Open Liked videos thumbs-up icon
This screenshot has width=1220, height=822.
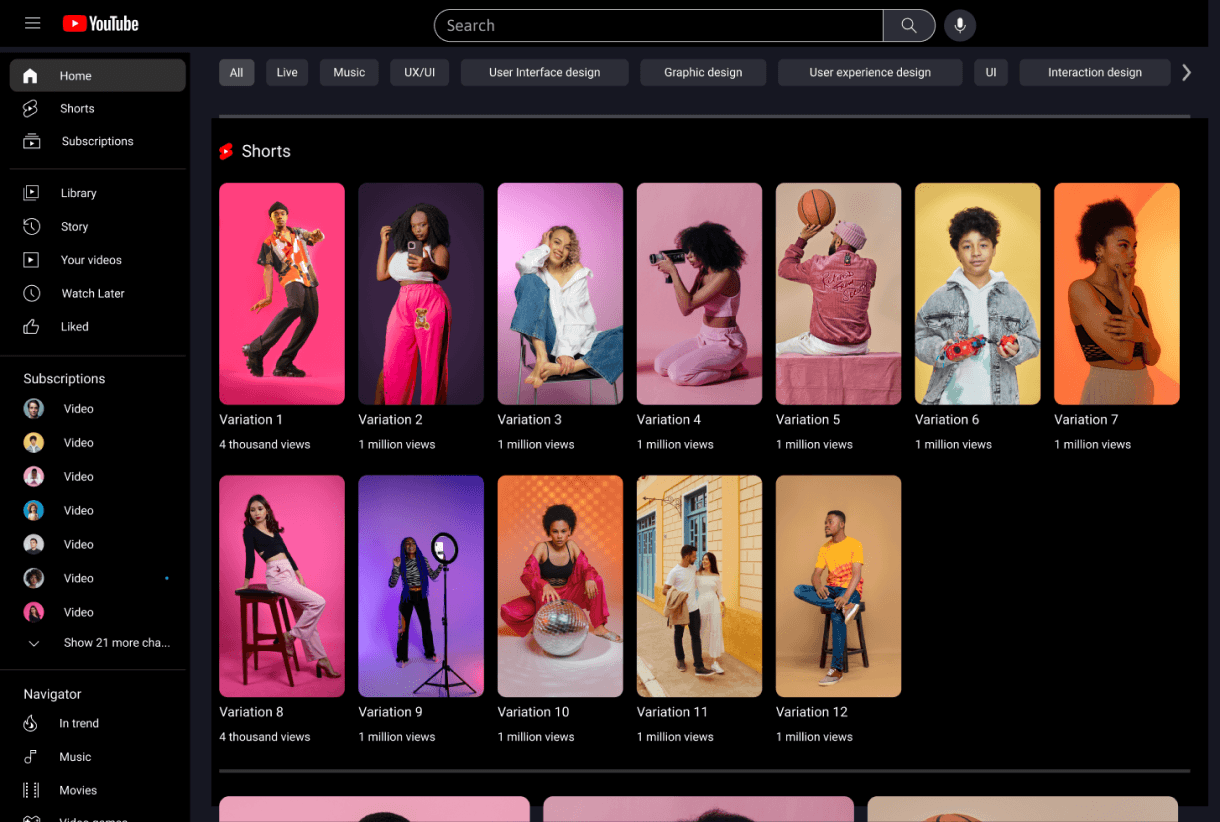point(32,327)
